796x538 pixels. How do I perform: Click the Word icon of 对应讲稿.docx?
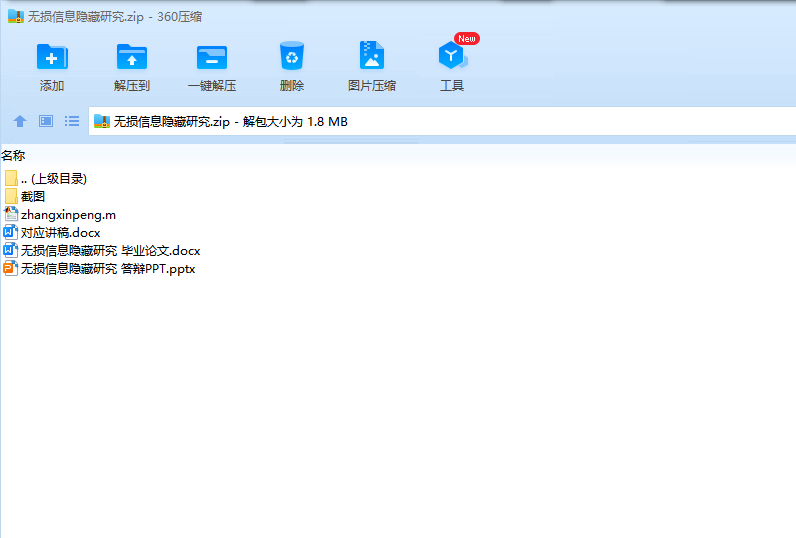[x=11, y=232]
